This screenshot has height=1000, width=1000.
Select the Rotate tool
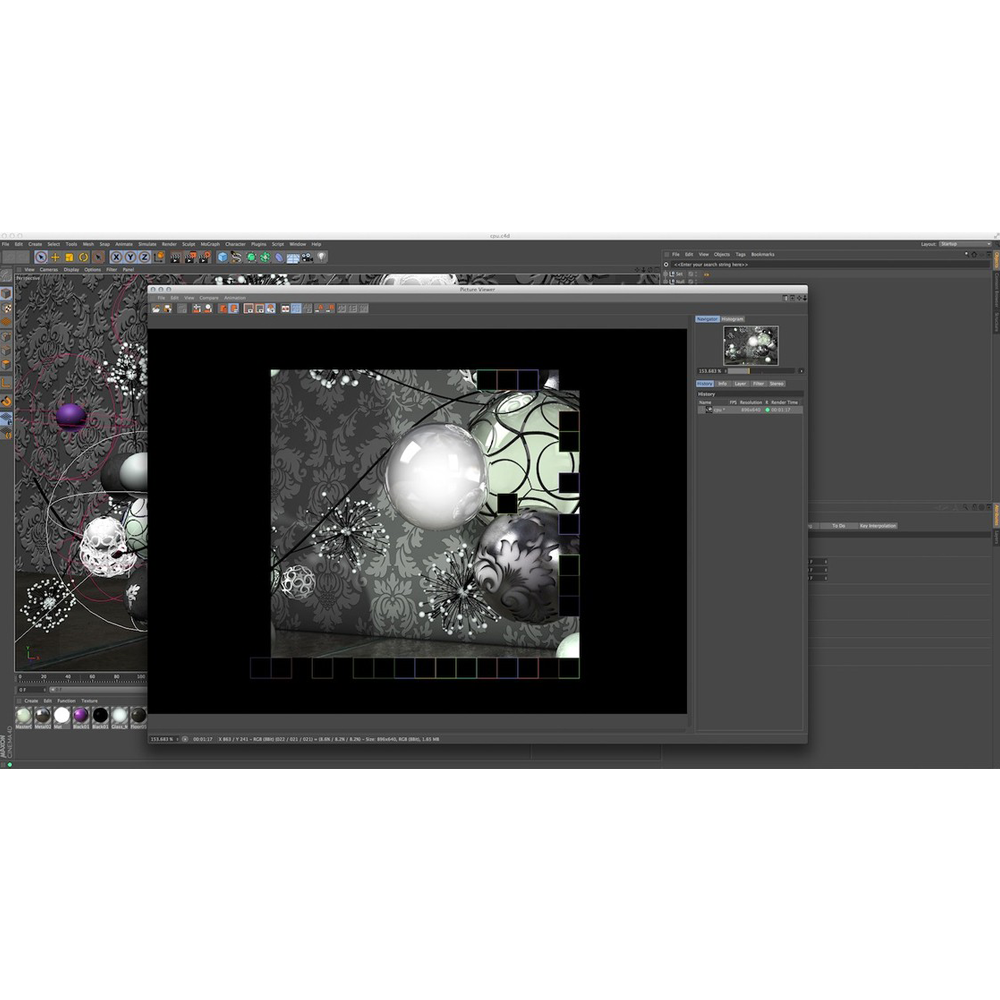pos(83,257)
